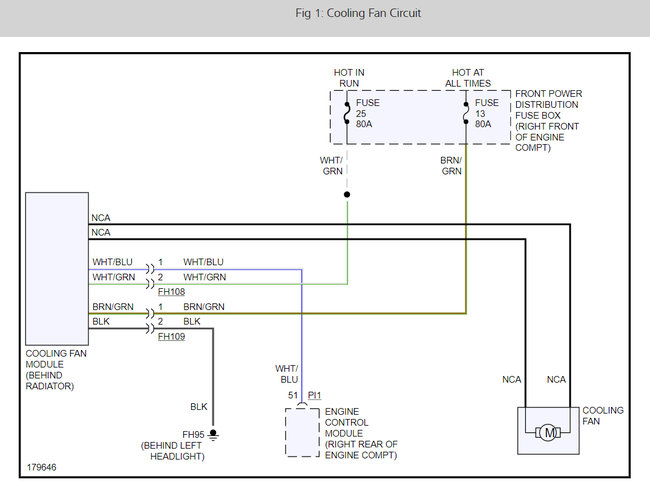Click BLK label beside the module
Image resolution: width=650 pixels, height=485 pixels.
point(101,322)
